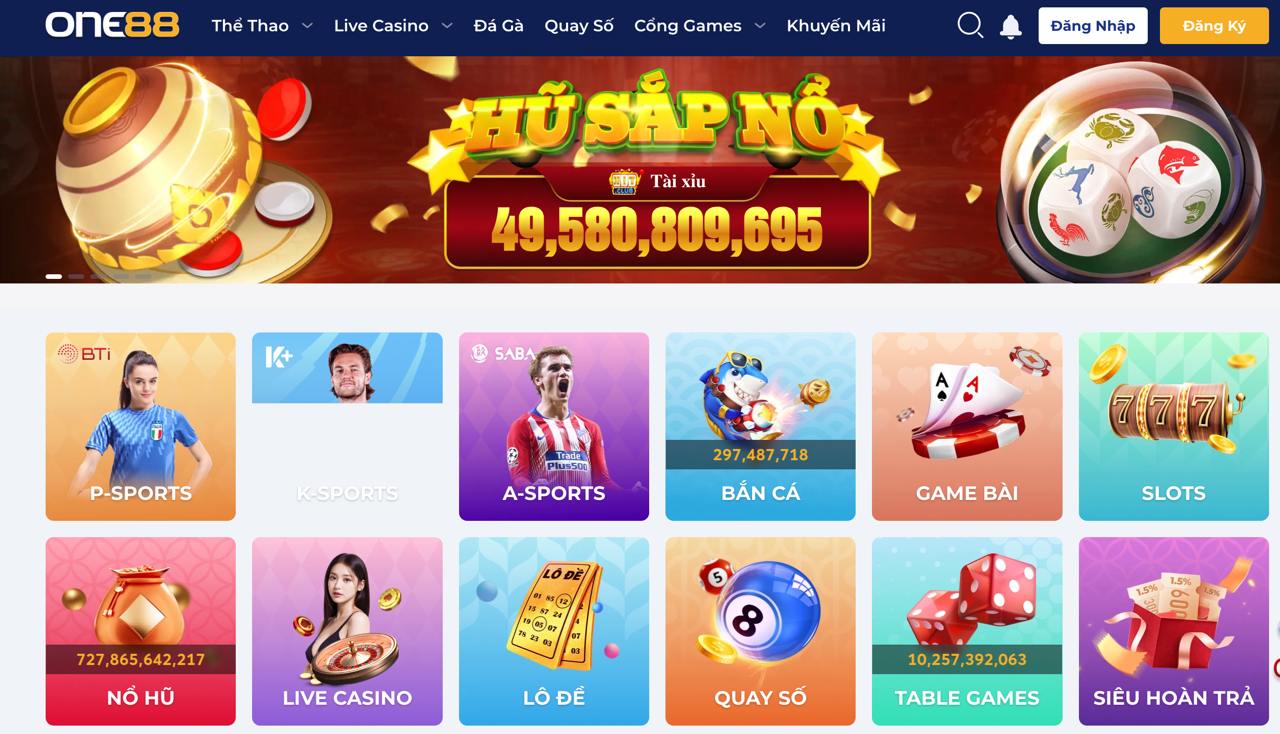
Task: Expand the Cổng Games dropdown chevron
Action: 760,26
